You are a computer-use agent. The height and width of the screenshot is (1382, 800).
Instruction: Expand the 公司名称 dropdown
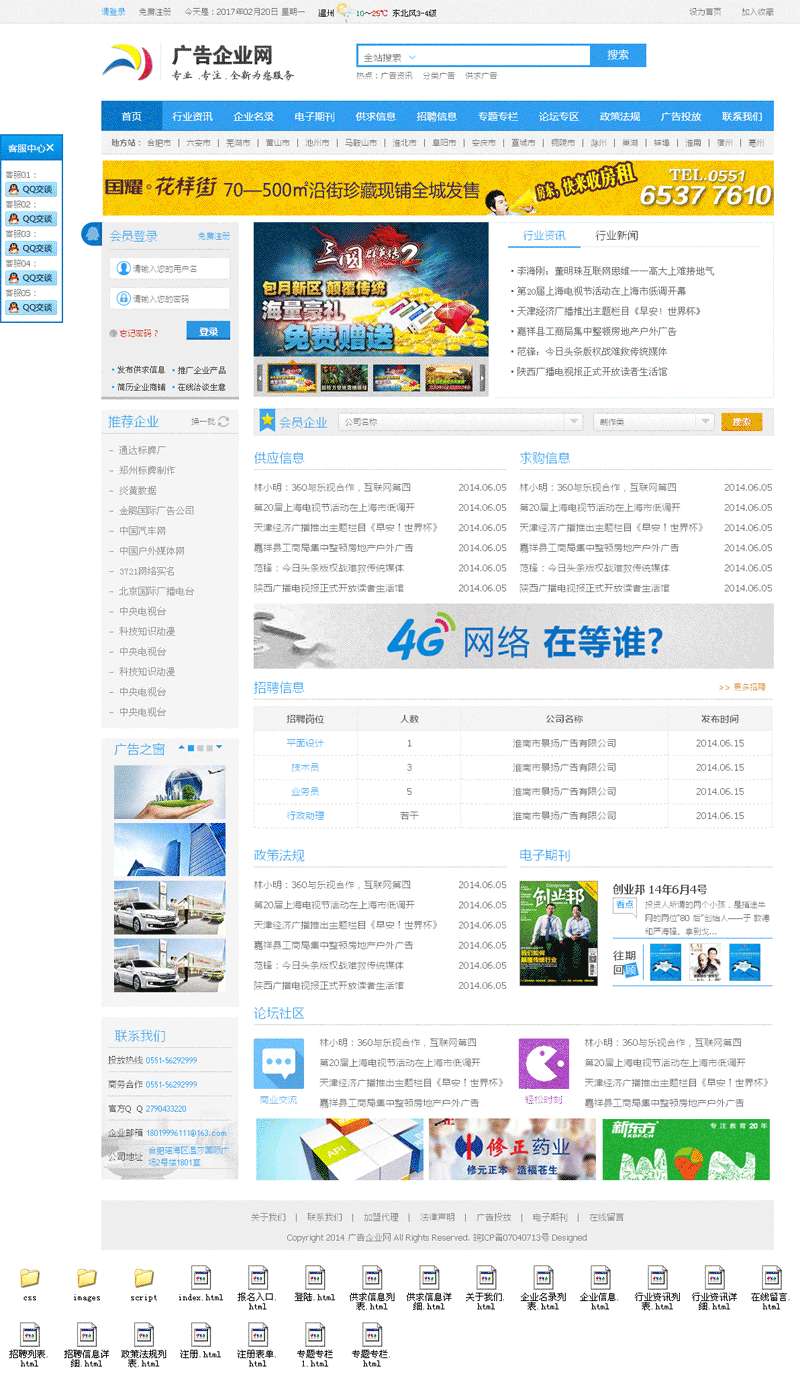(573, 422)
